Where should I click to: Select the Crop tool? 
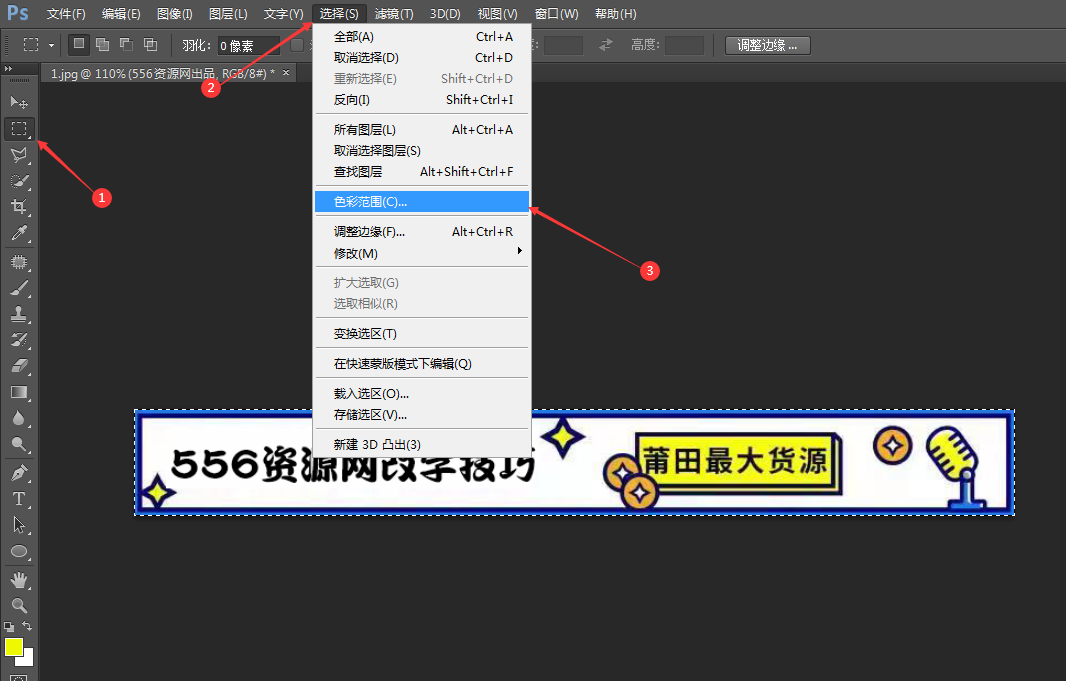[x=19, y=207]
